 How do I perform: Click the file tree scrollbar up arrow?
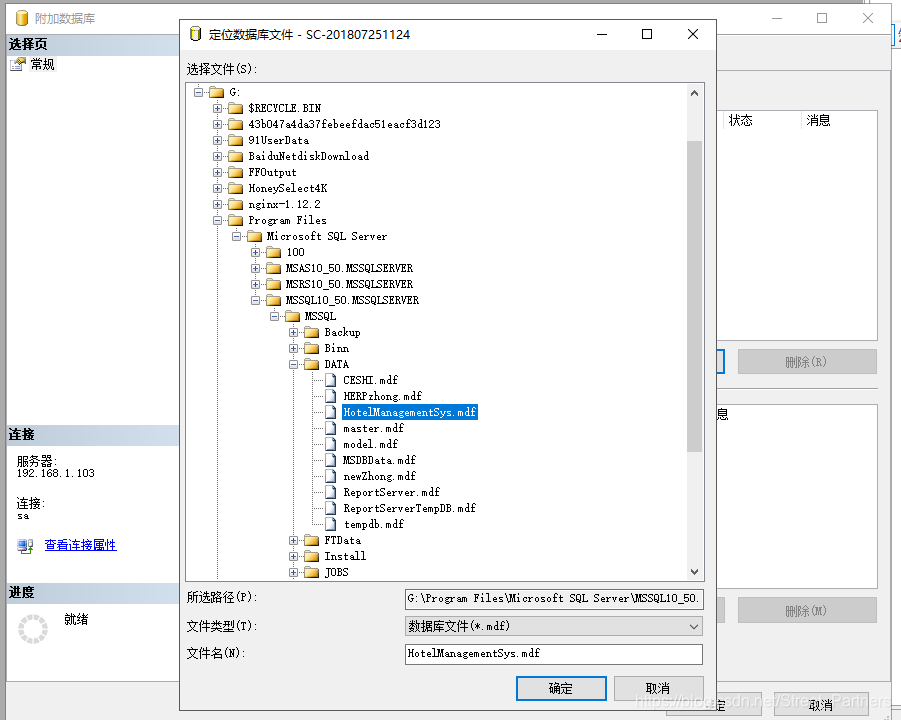[695, 93]
